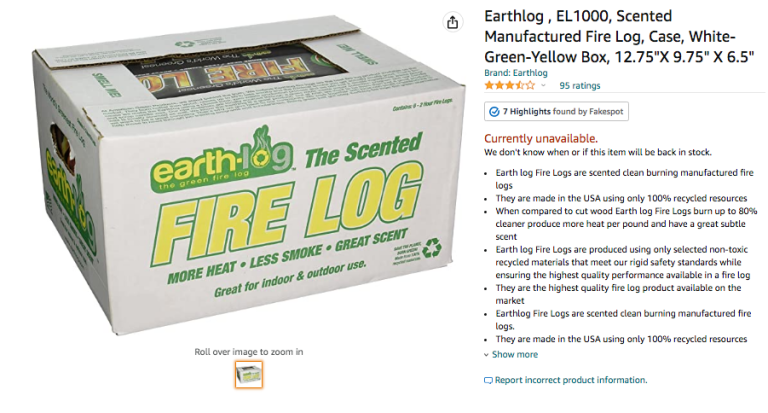Click the Earthlog EL1000 product title
The height and width of the screenshot is (413, 768).
coord(619,37)
